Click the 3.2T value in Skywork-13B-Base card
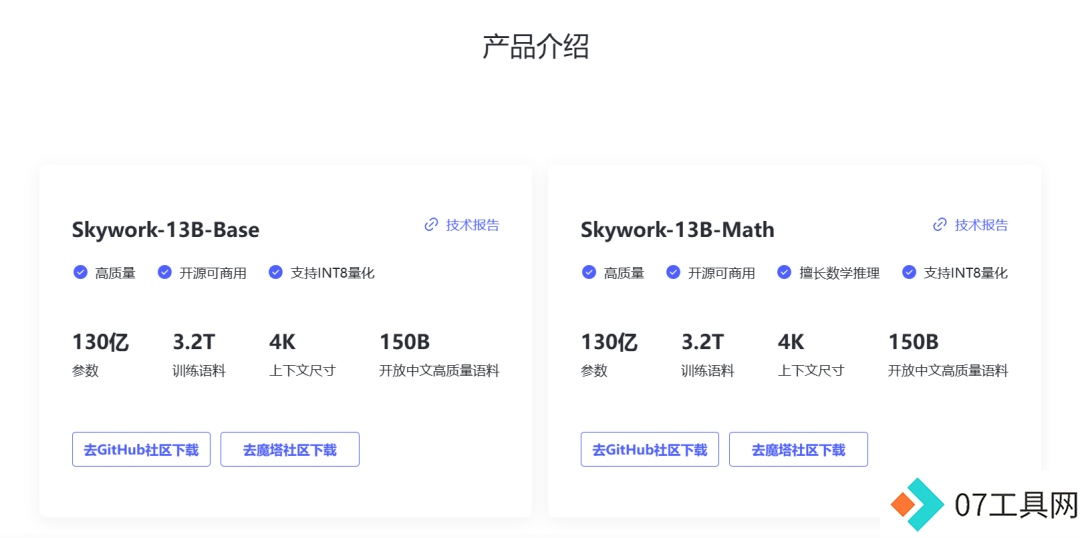This screenshot has height=538, width=1080. [x=194, y=342]
